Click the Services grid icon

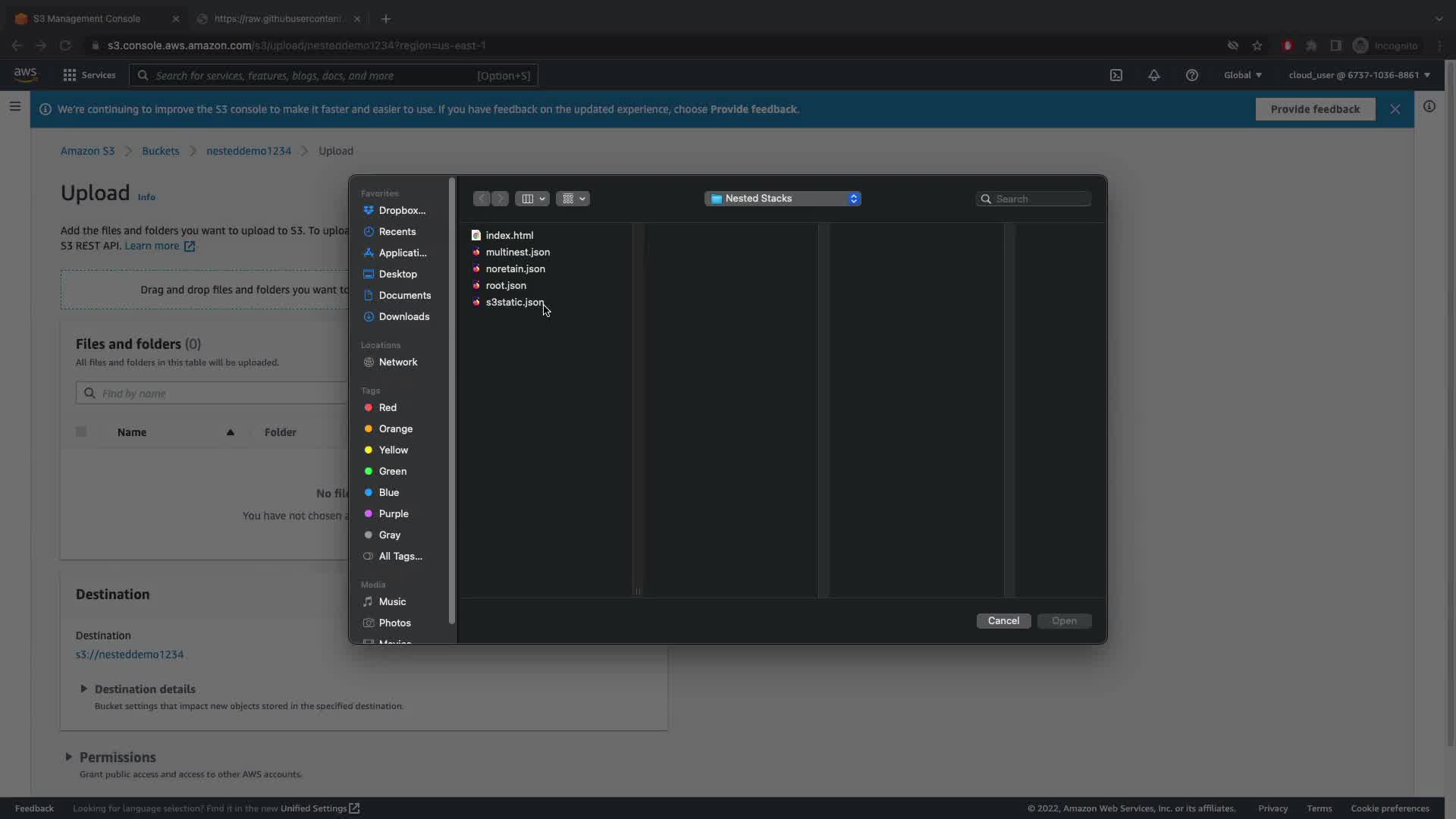(70, 75)
